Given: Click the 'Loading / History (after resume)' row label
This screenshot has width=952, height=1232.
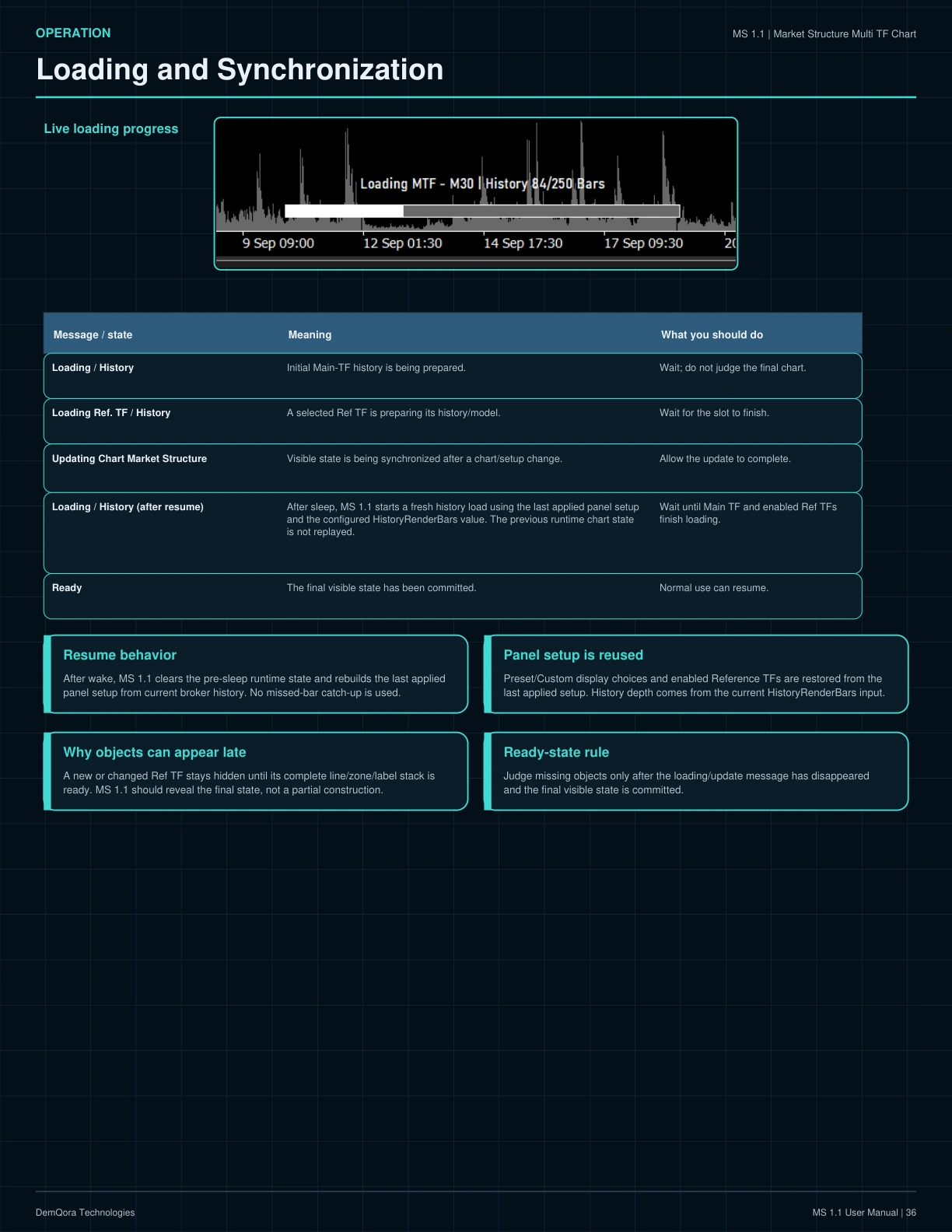Looking at the screenshot, I should [x=128, y=507].
